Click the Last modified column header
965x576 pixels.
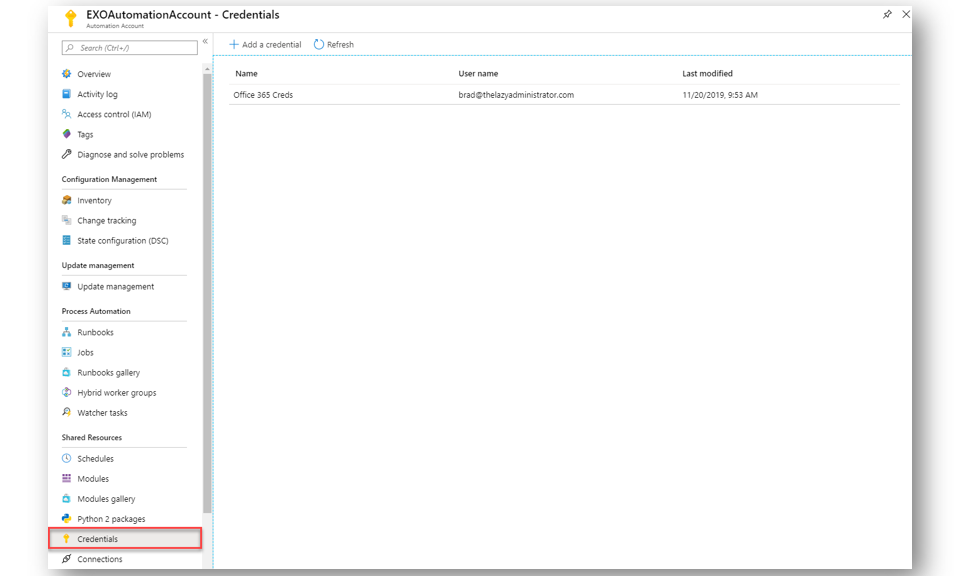click(x=707, y=73)
